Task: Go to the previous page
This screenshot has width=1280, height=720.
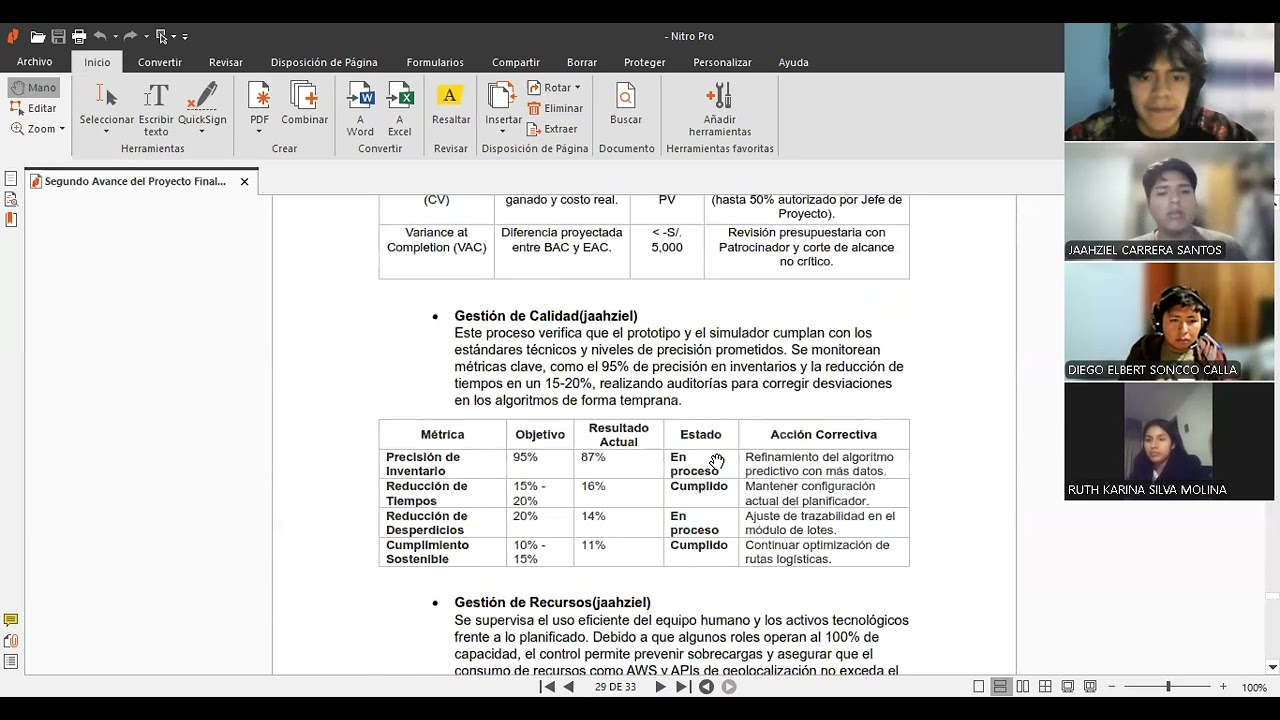Action: (569, 687)
